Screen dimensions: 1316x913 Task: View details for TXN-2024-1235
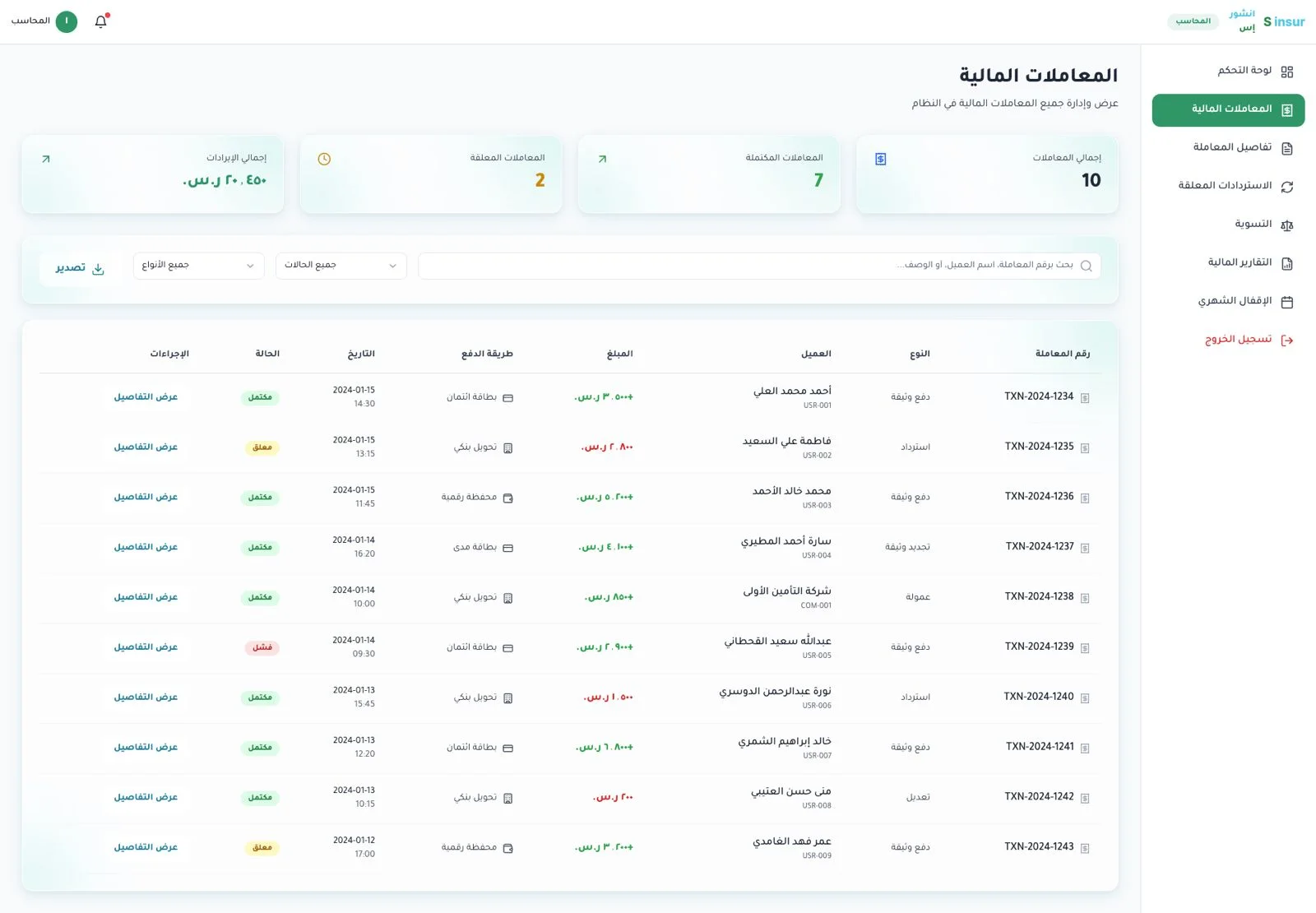tap(146, 447)
